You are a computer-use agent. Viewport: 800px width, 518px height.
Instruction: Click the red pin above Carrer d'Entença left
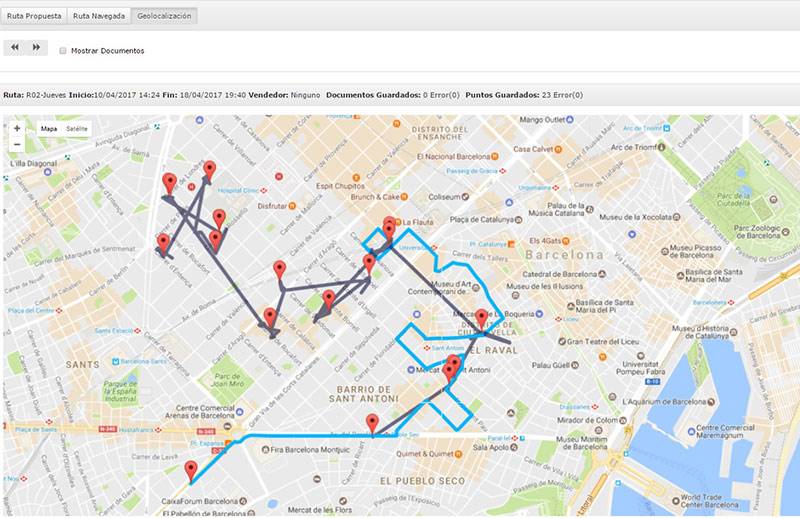pos(163,244)
